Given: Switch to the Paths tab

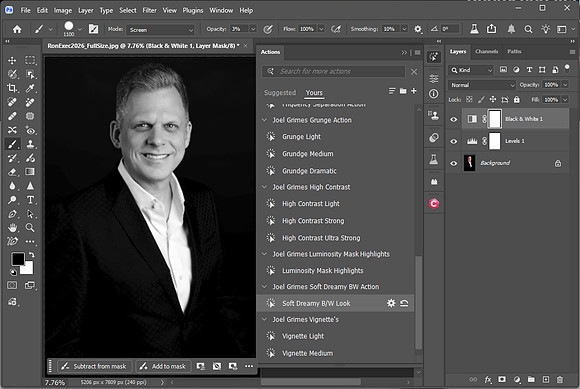Looking at the screenshot, I should click(514, 51).
